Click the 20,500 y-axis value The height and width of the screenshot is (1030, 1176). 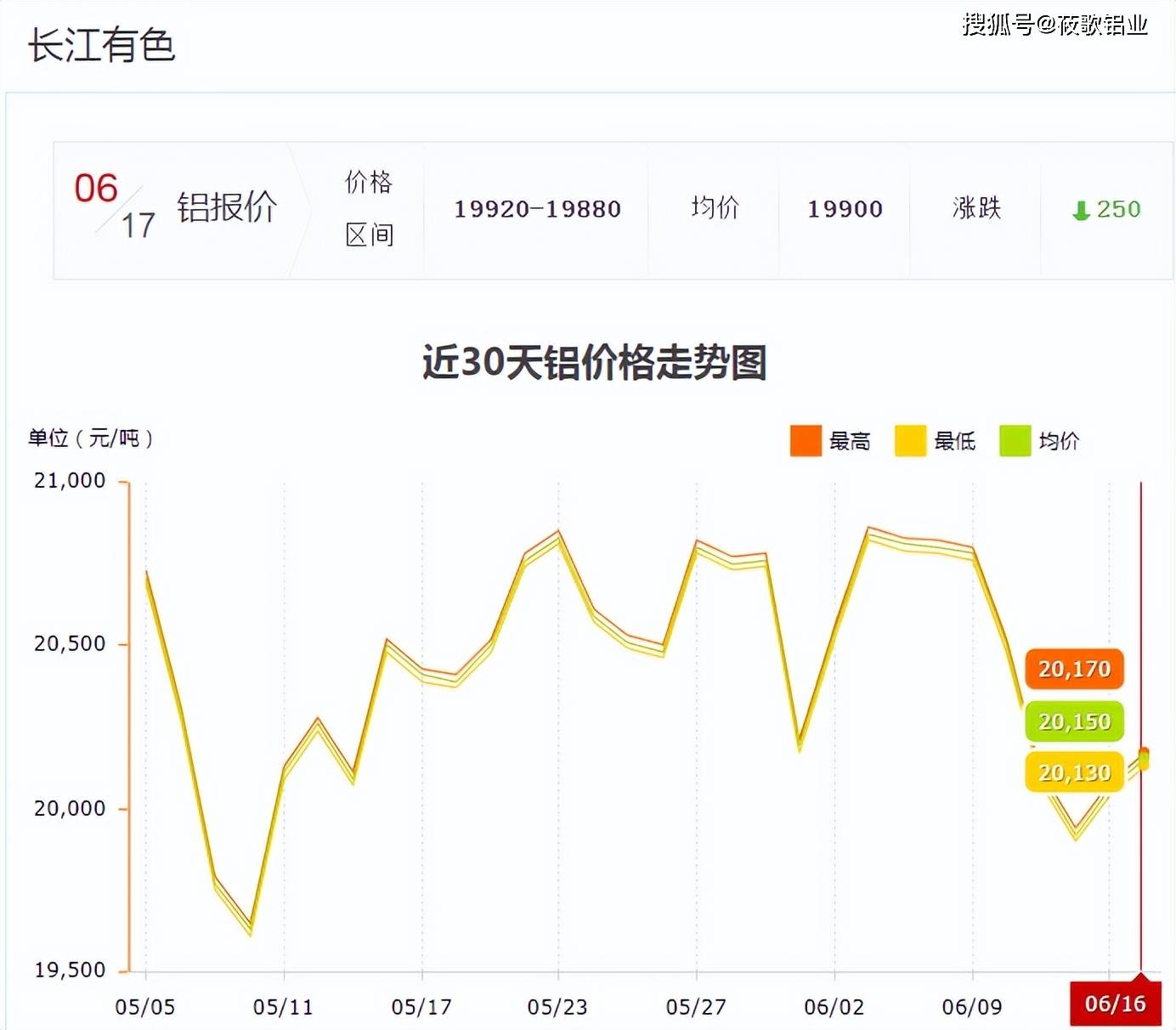tap(70, 643)
